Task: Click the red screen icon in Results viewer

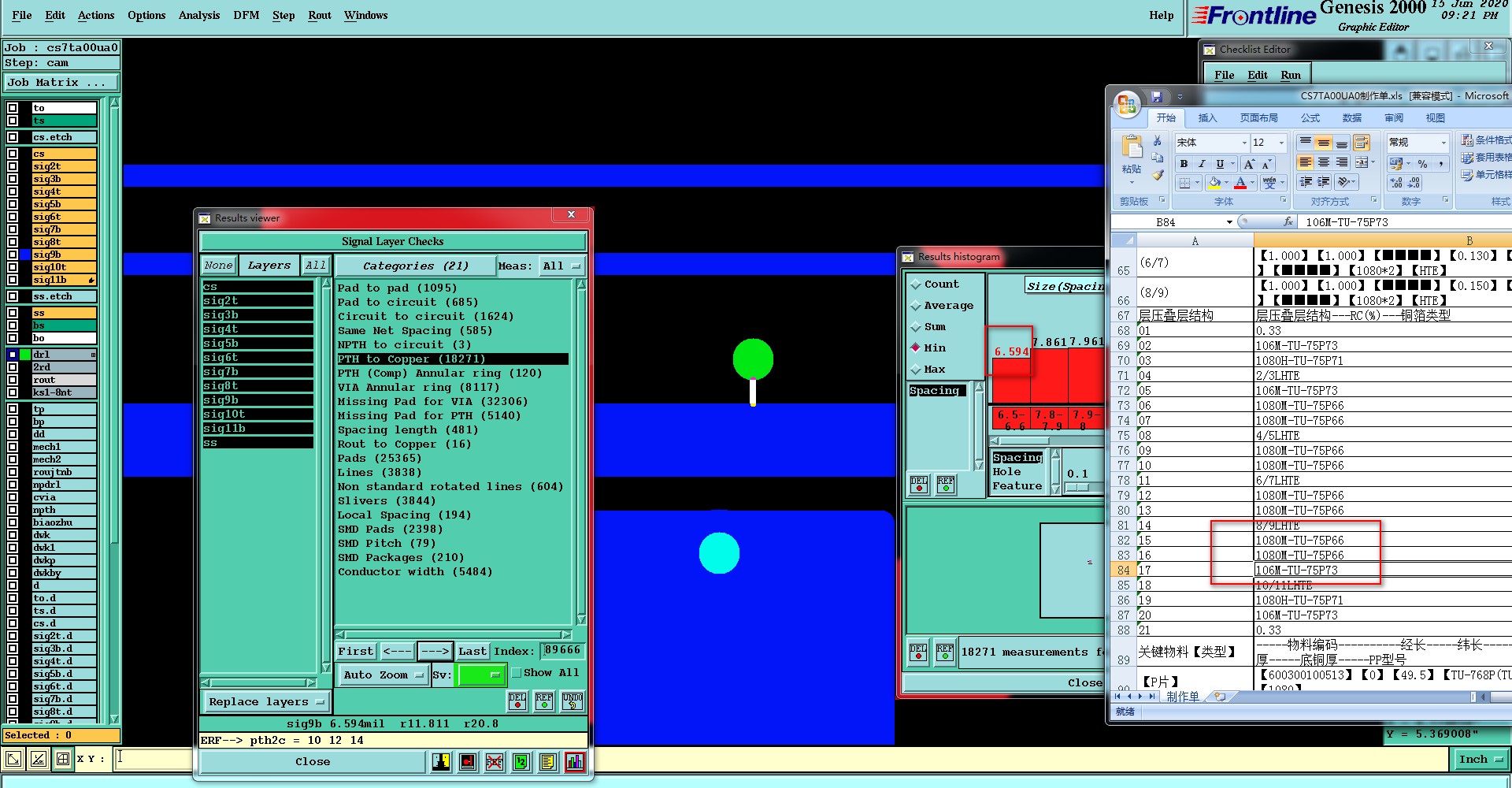Action: coord(468,762)
